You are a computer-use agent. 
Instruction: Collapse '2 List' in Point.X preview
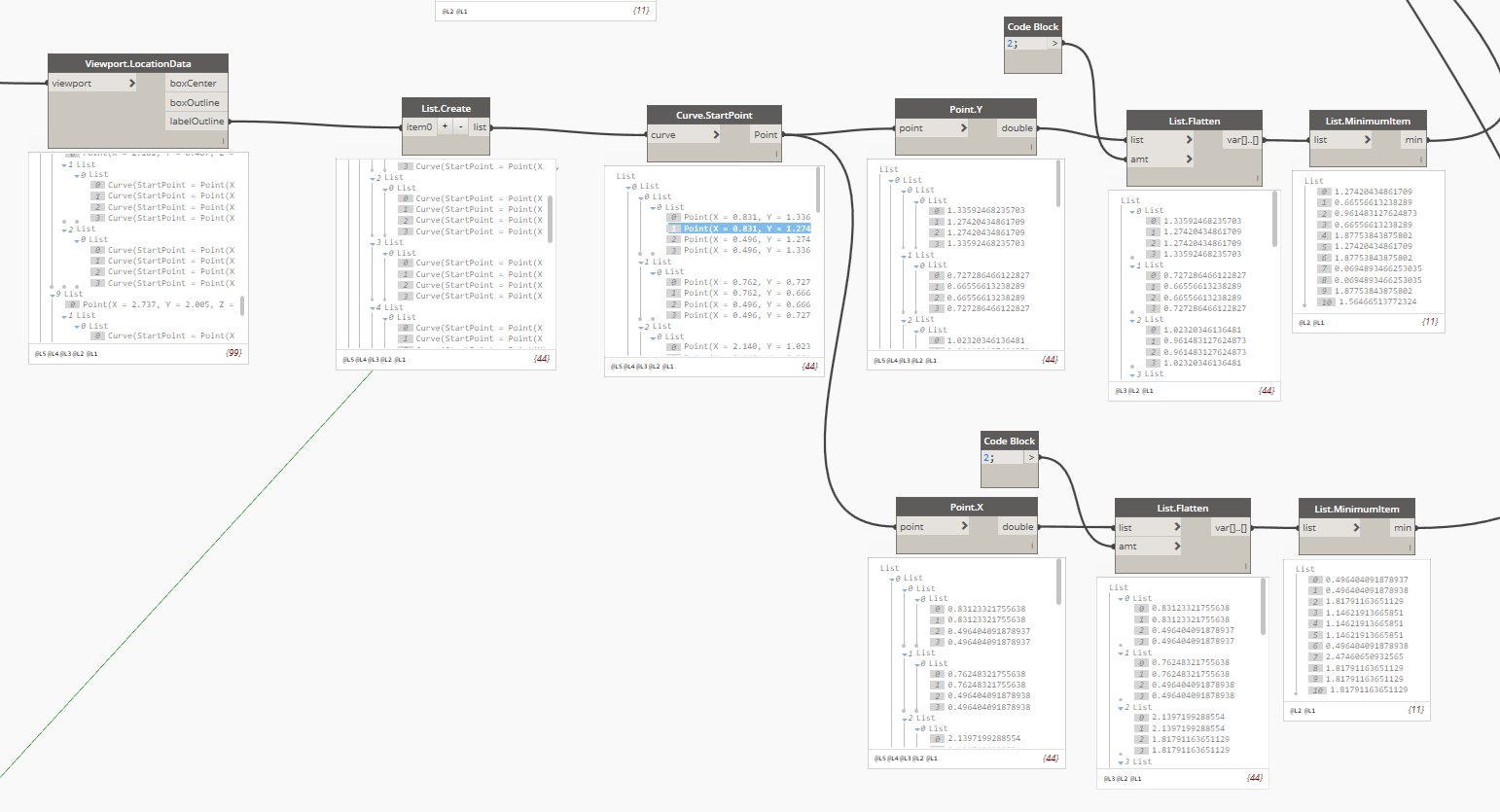pyautogui.click(x=907, y=719)
